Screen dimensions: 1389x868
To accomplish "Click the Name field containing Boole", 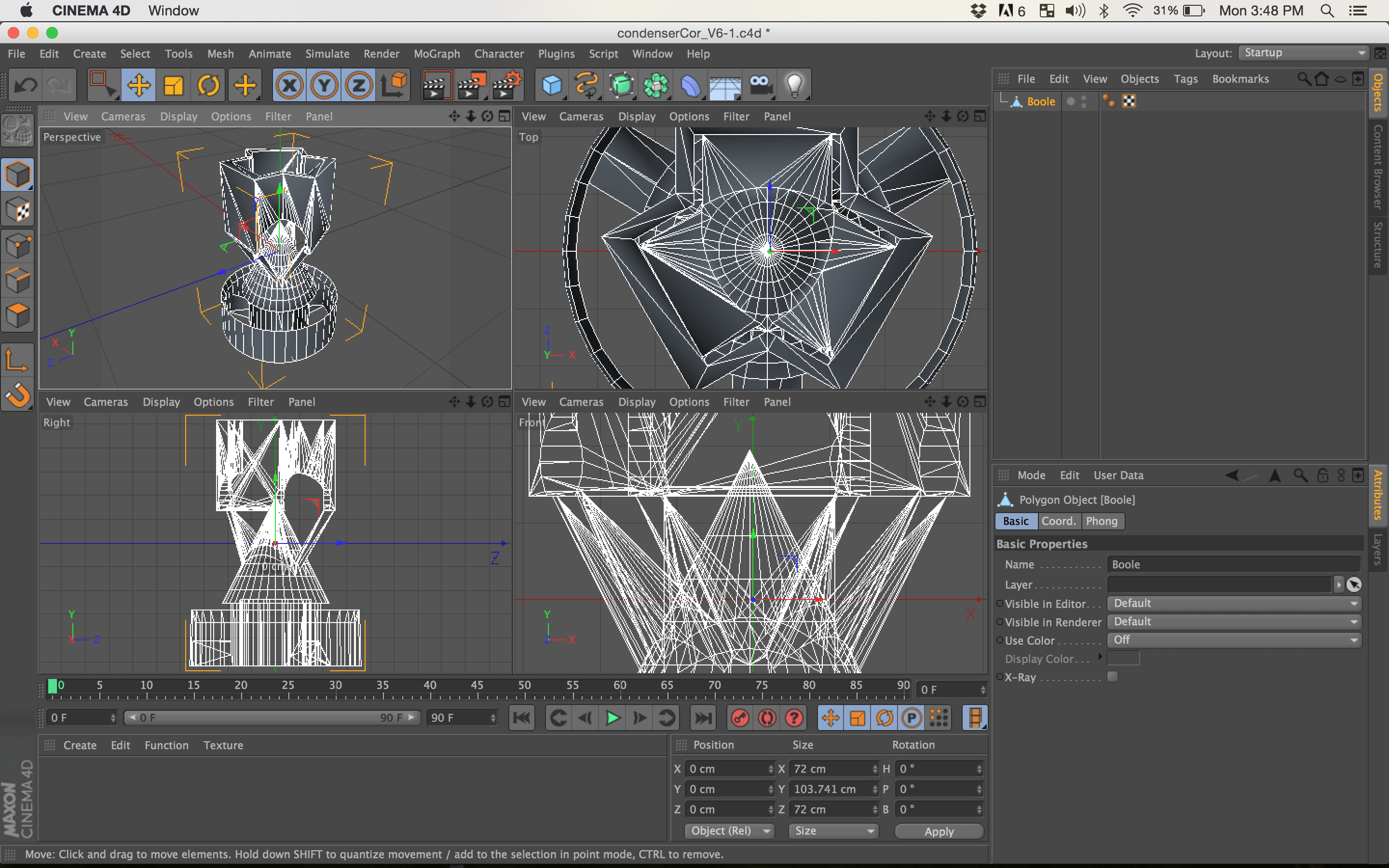I will (1233, 564).
